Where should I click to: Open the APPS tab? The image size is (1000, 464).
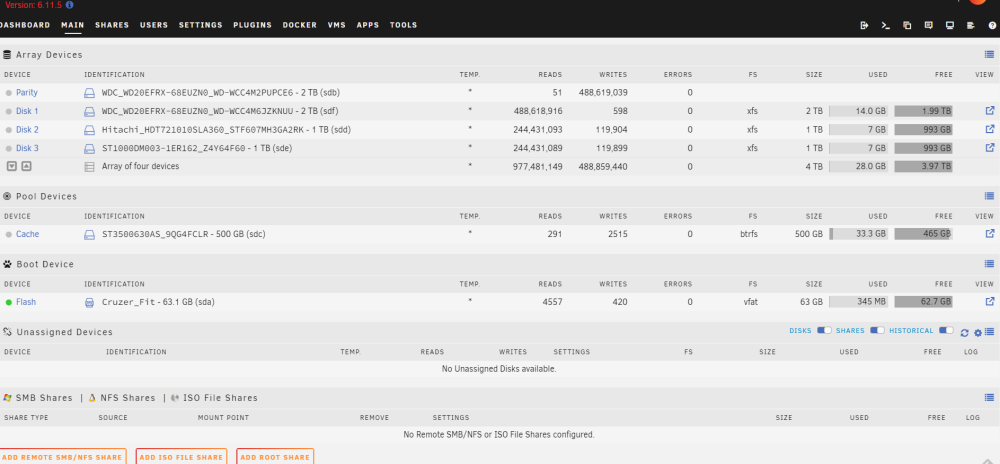point(368,25)
